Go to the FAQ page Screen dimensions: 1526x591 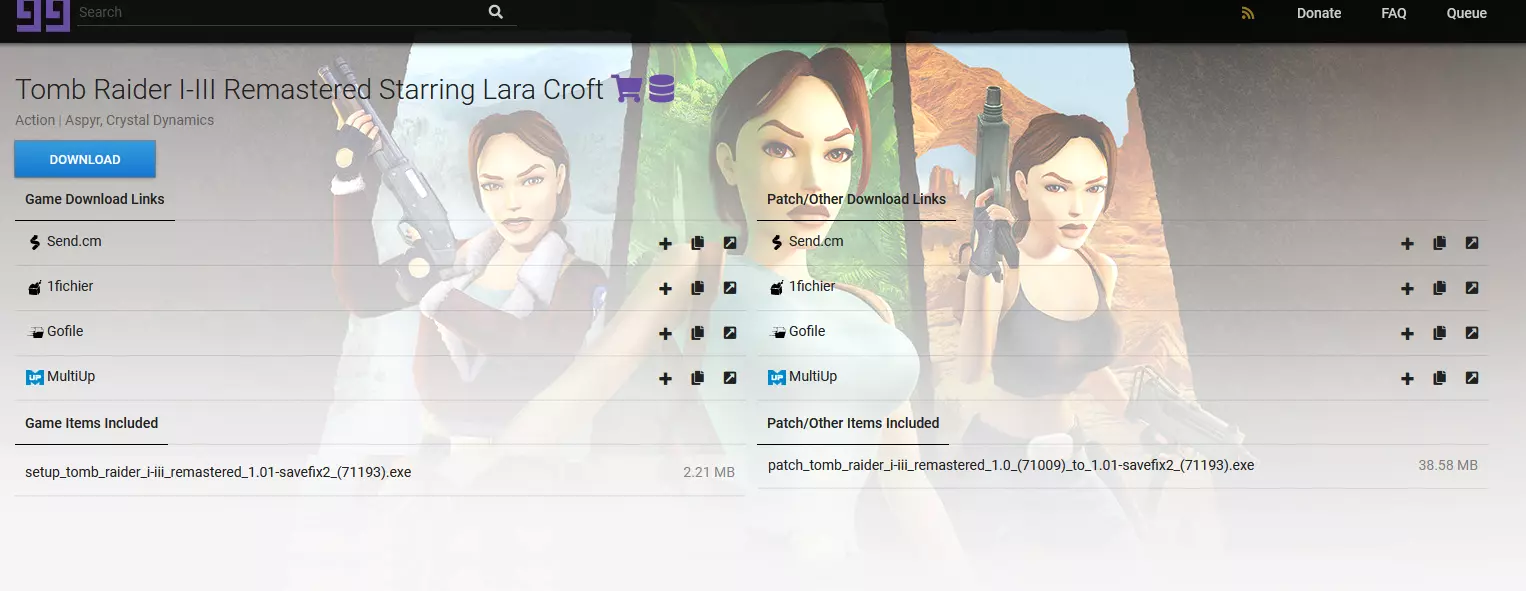pos(1394,13)
